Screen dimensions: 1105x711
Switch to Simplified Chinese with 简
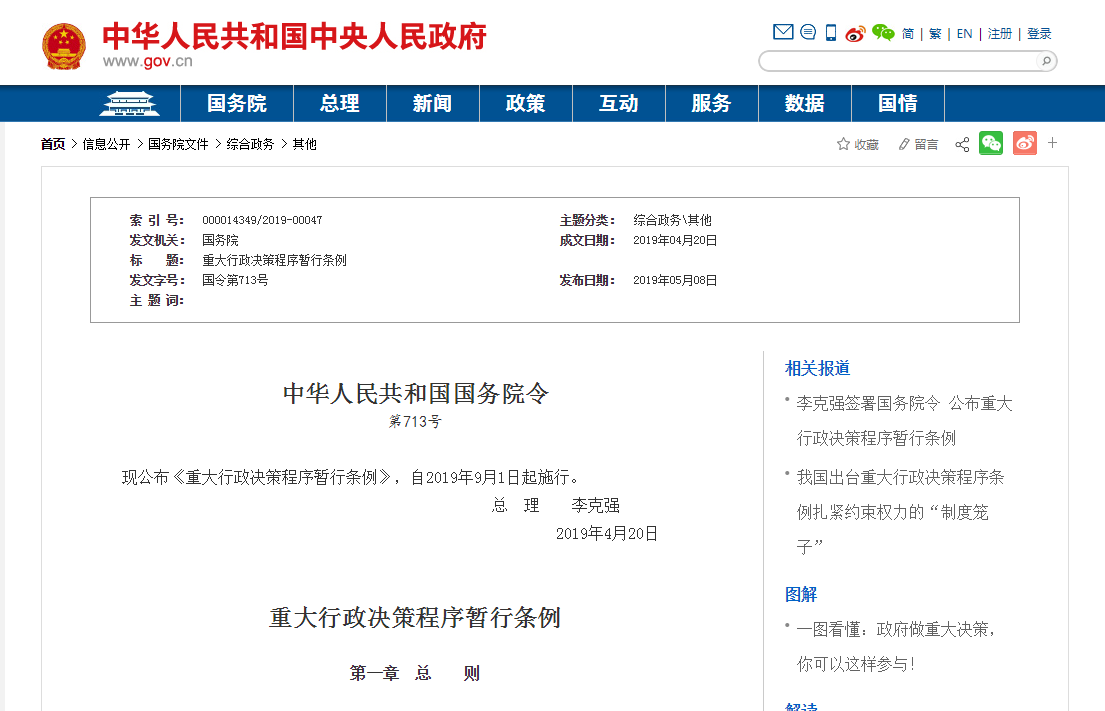[x=908, y=34]
